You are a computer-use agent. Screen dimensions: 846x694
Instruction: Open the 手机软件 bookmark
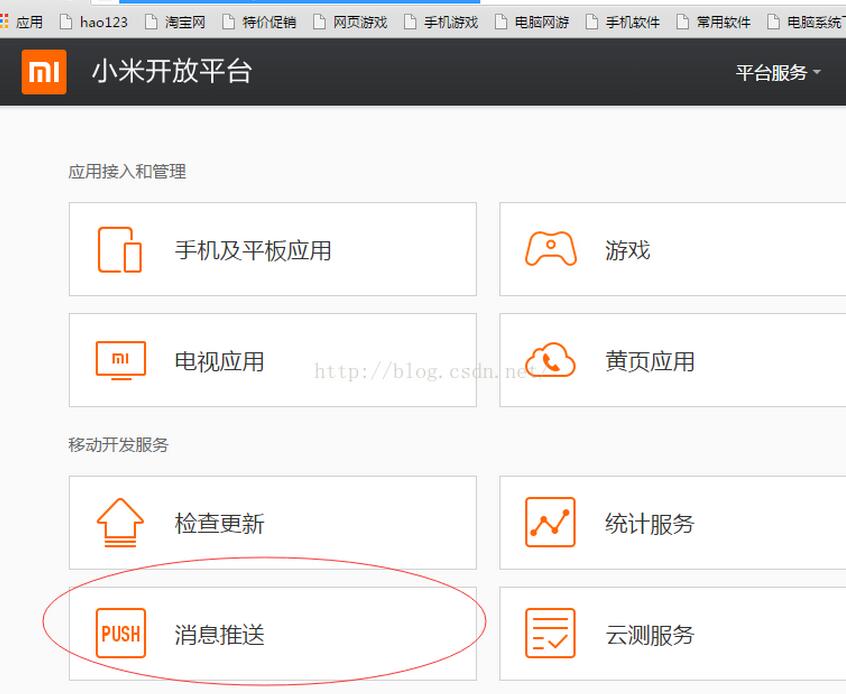tap(623, 22)
